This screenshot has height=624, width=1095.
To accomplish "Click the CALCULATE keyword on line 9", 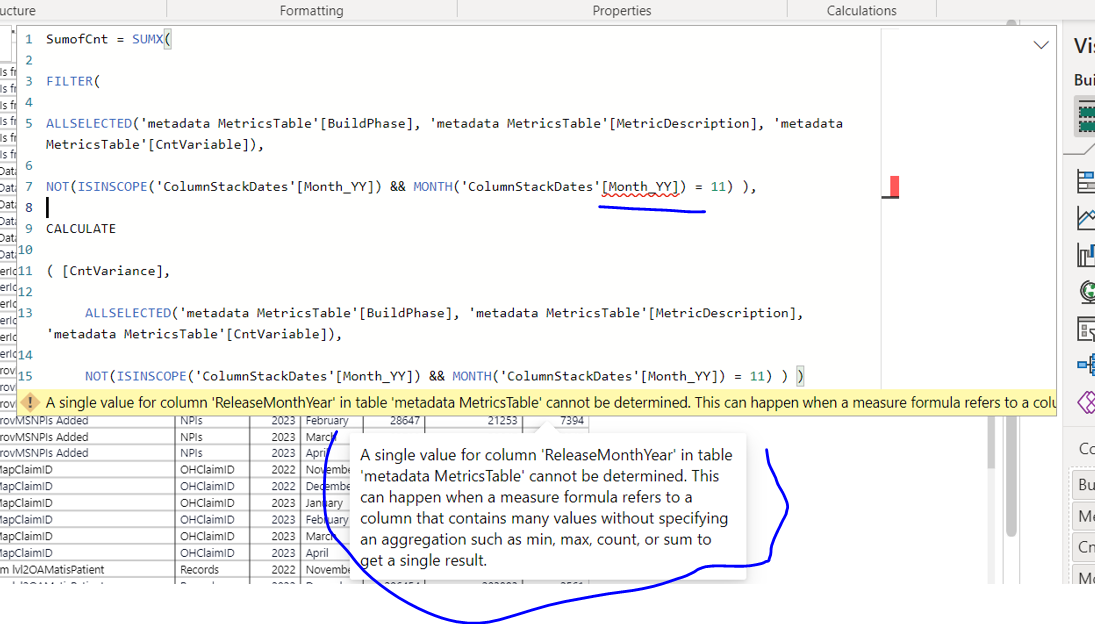I will point(81,228).
